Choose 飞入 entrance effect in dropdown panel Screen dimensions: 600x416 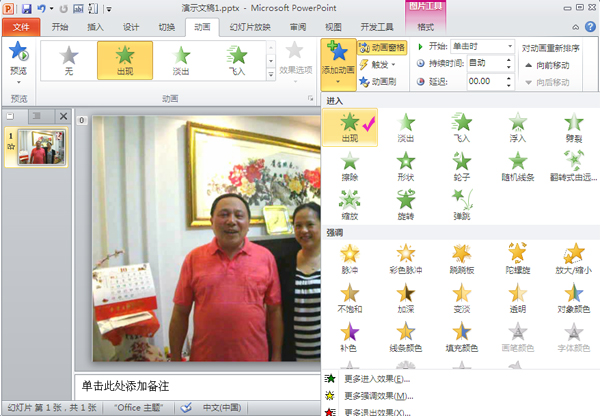(x=462, y=127)
